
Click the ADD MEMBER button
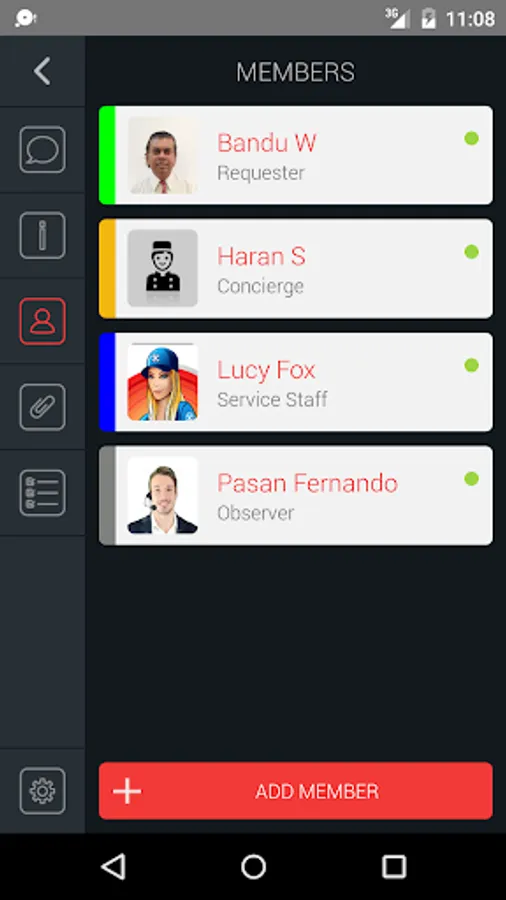pos(295,791)
